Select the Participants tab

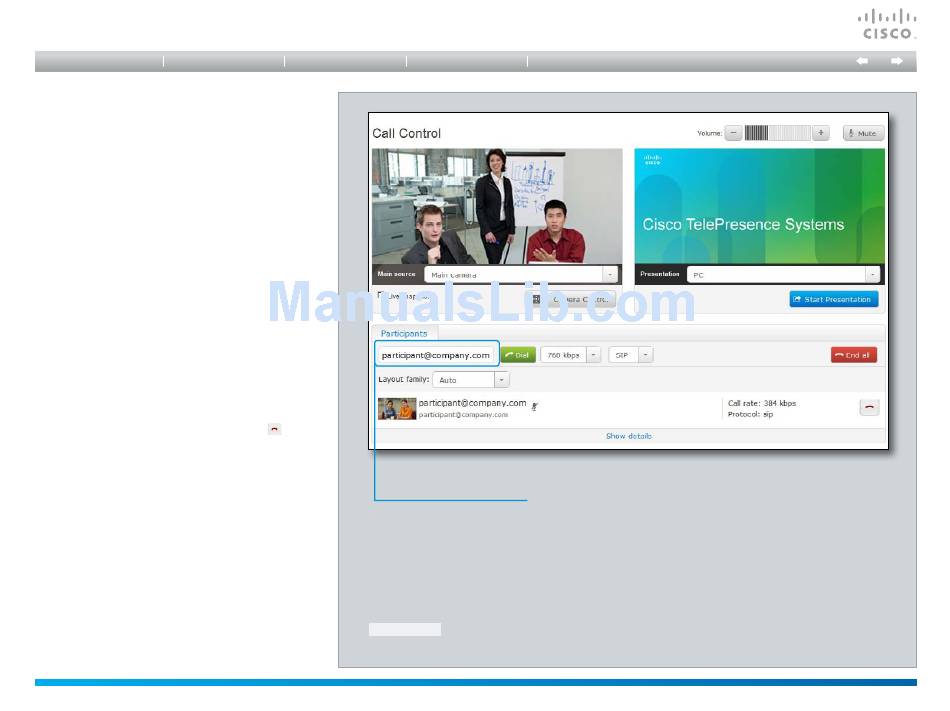(404, 334)
